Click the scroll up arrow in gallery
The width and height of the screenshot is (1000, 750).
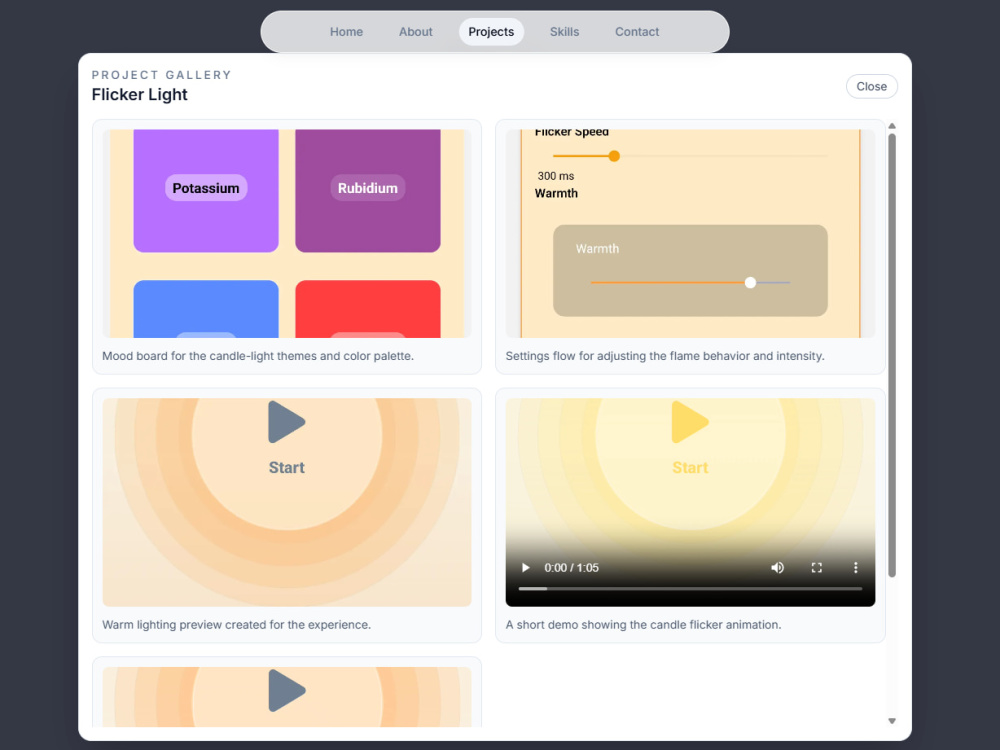pyautogui.click(x=892, y=126)
